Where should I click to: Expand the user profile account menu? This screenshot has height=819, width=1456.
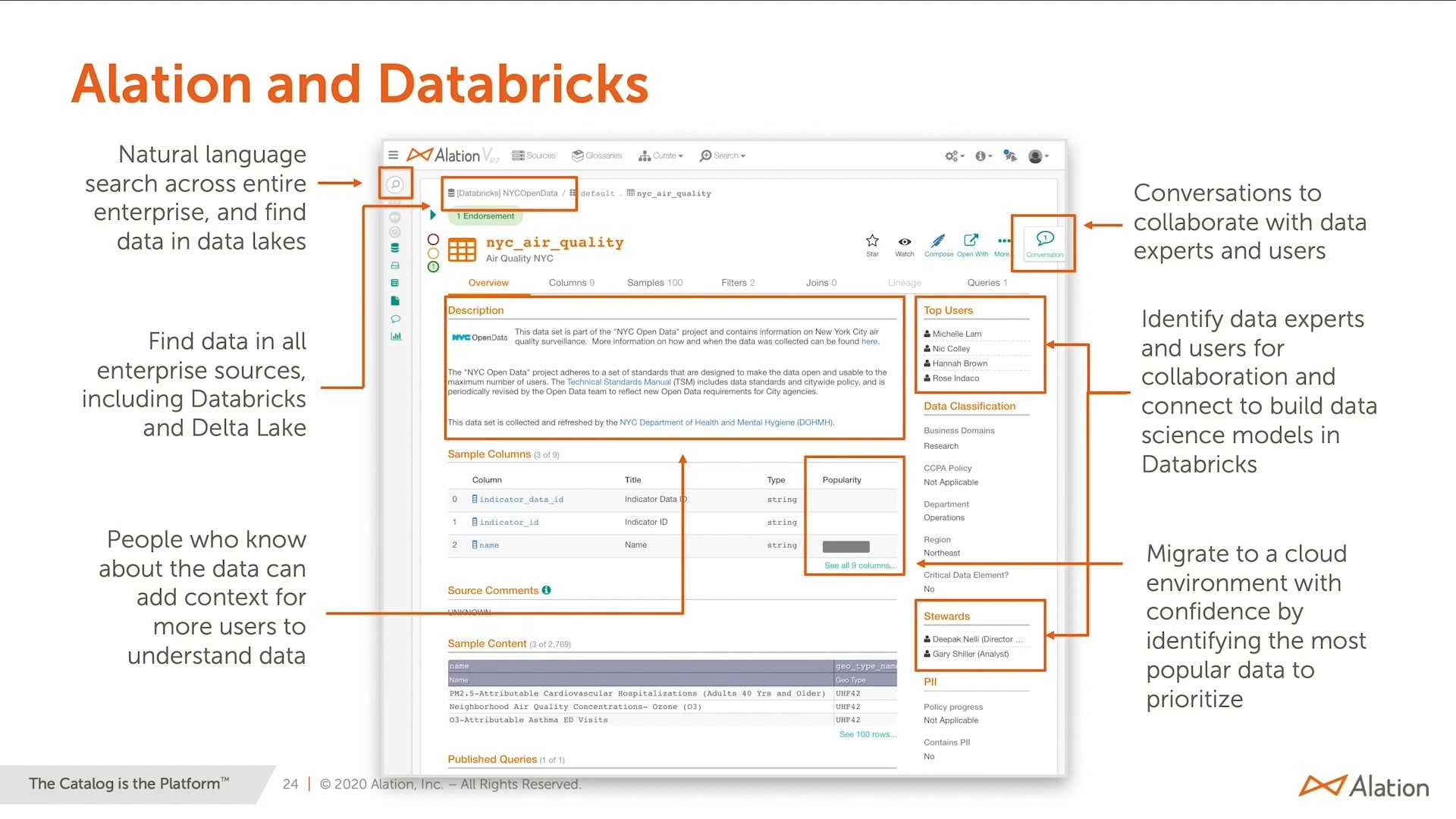[x=1036, y=155]
